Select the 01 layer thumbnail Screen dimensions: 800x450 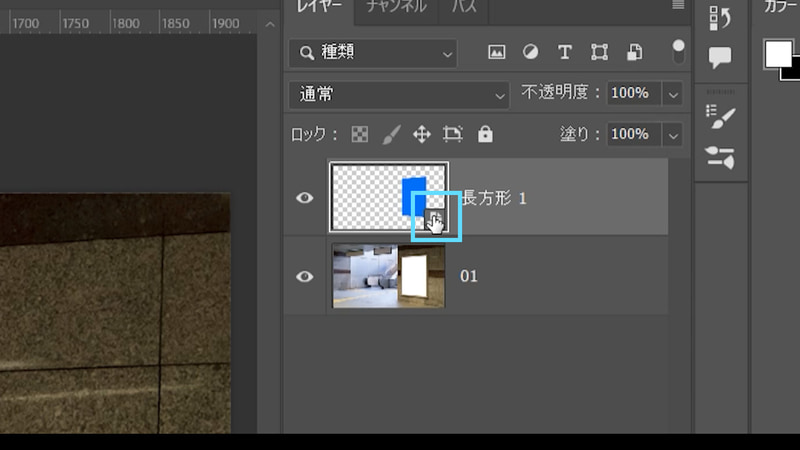pos(389,276)
